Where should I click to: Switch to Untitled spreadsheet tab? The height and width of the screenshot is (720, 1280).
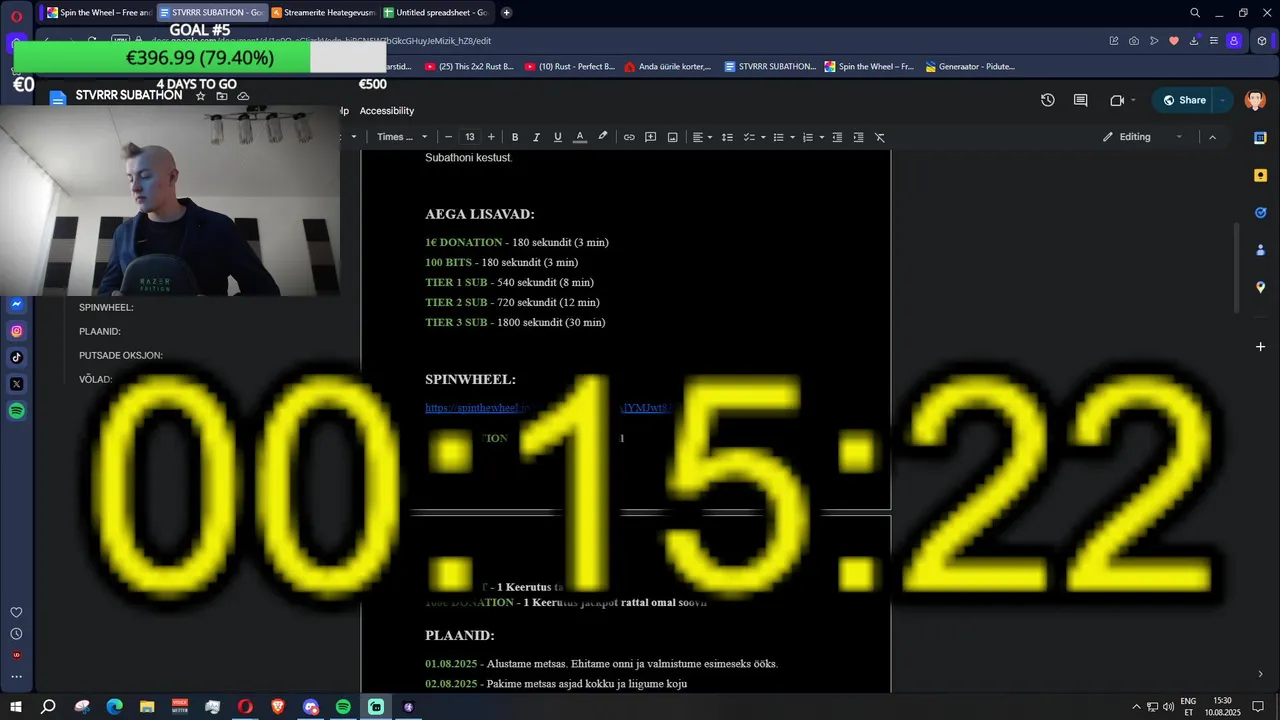[436, 13]
